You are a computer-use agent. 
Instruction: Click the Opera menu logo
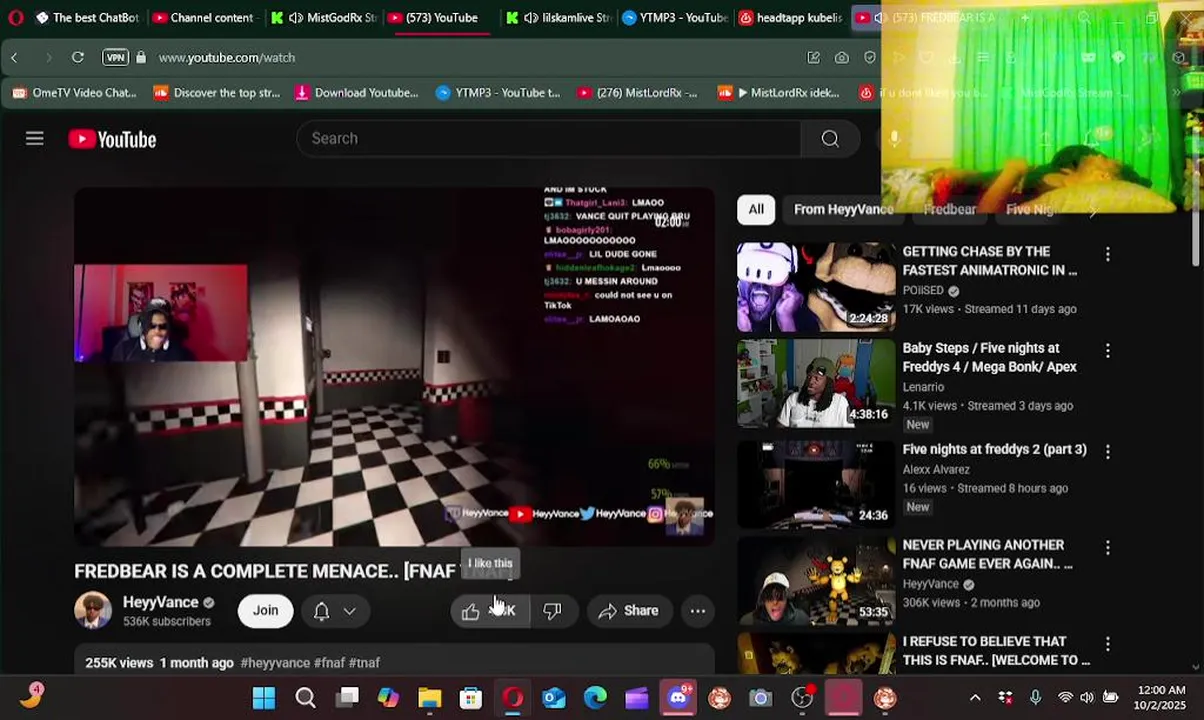pos(15,17)
